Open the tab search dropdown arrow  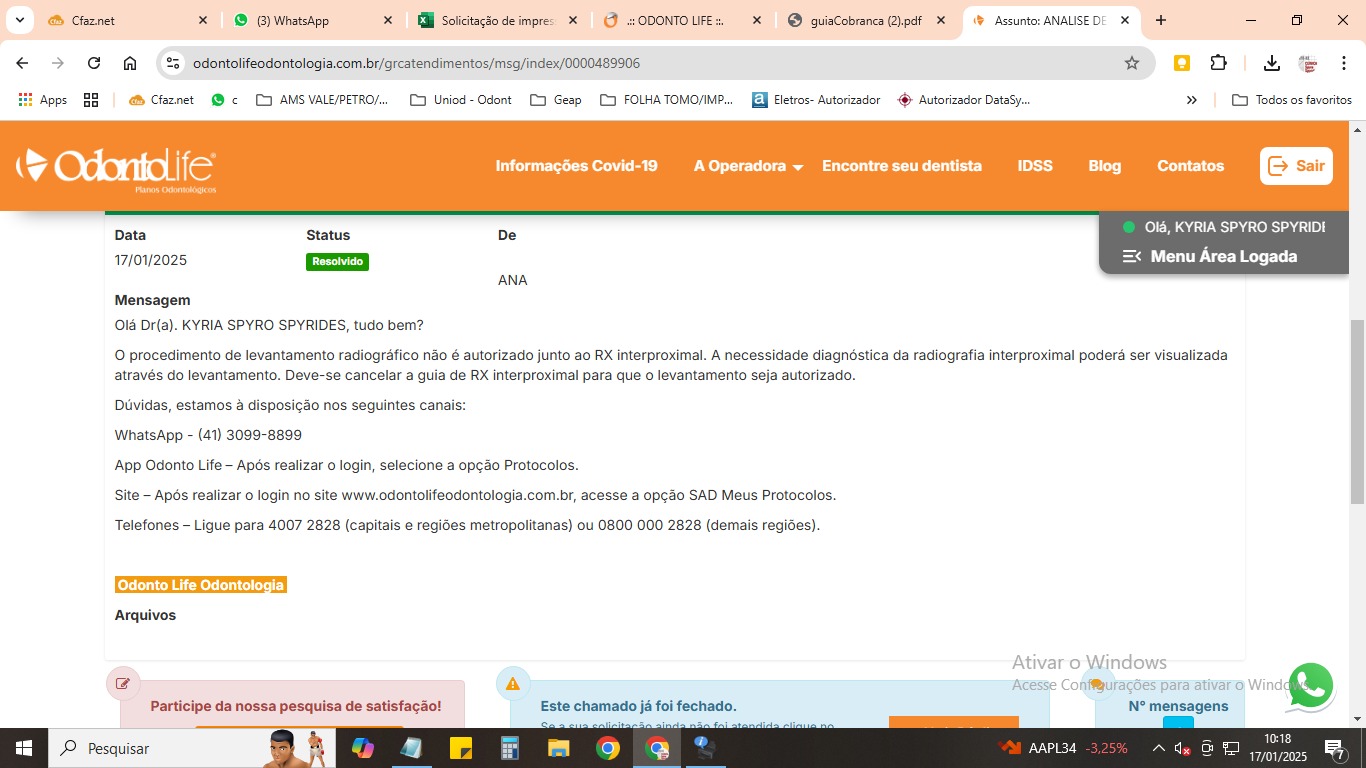coord(19,20)
